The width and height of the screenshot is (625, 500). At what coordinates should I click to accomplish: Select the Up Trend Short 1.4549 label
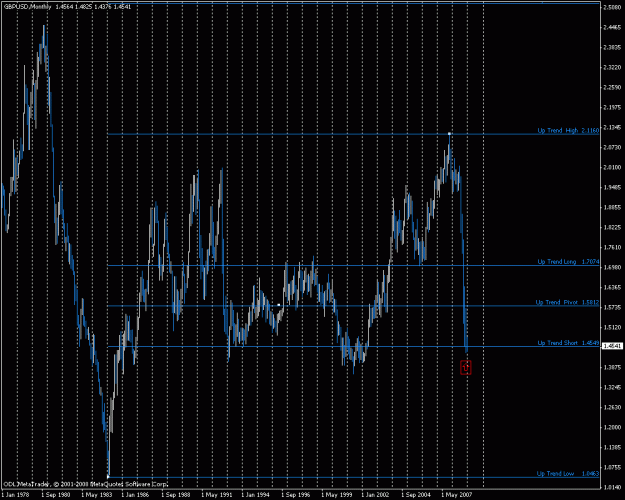568,343
